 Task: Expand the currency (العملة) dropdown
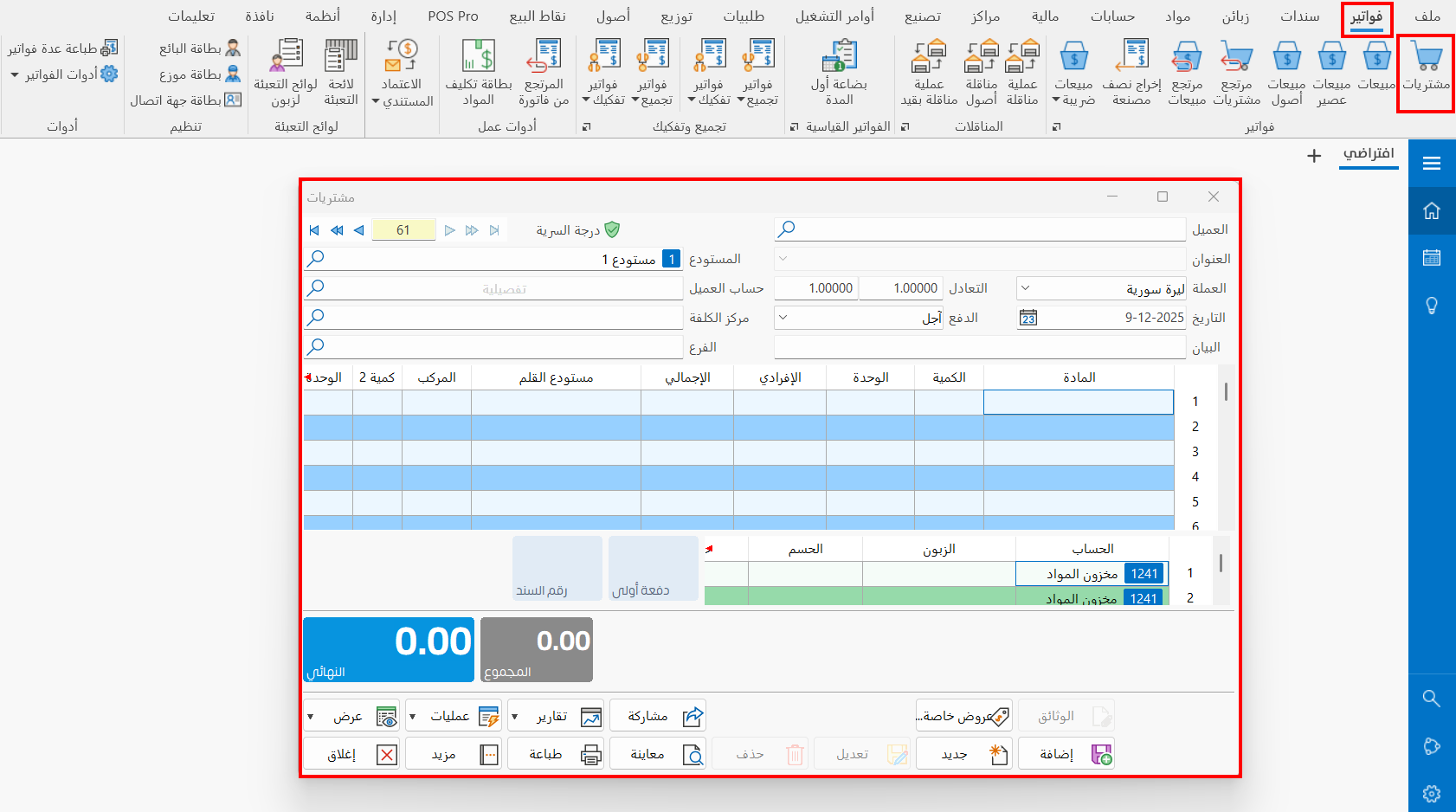(x=1025, y=288)
